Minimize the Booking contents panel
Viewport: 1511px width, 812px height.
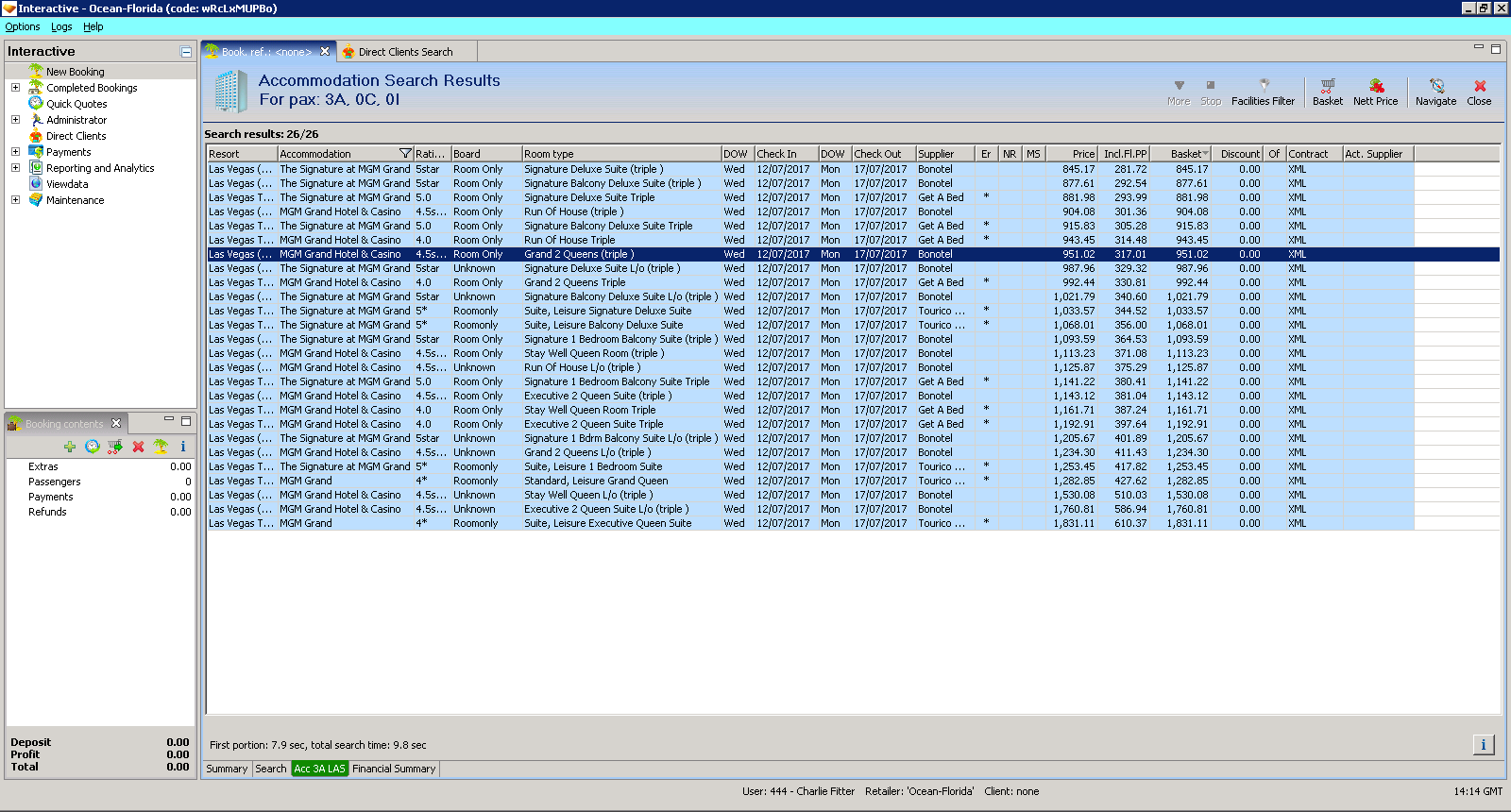point(169,419)
